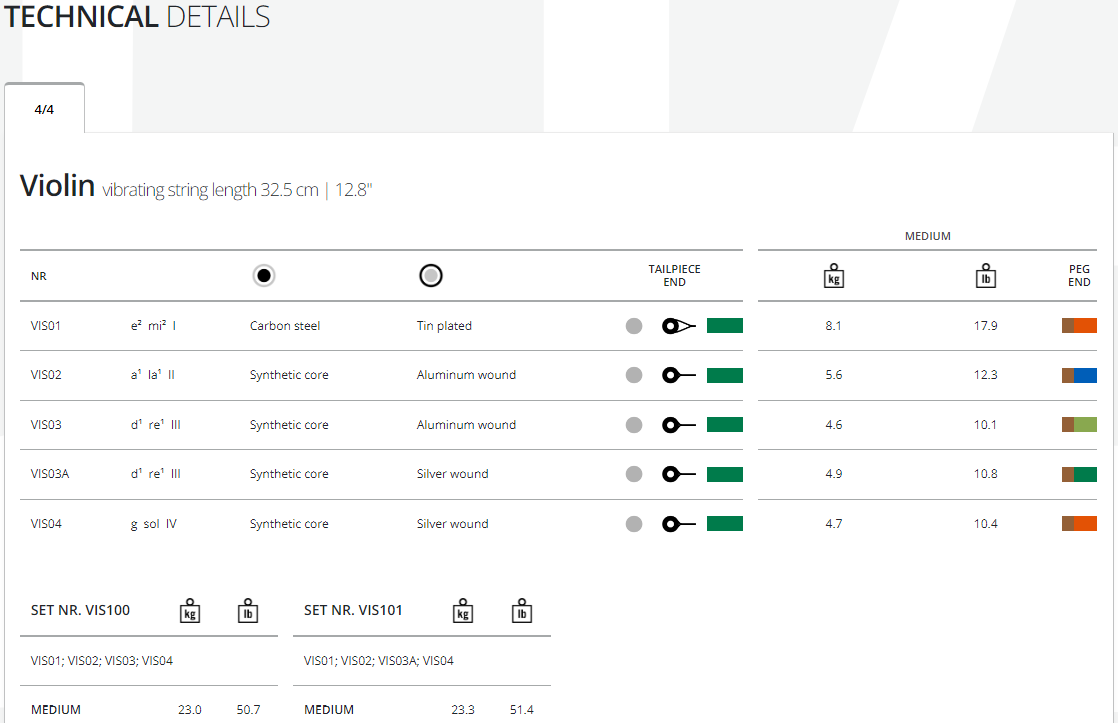Click the grey ball dot in VIS02 row
The image size is (1118, 723).
pos(634,375)
